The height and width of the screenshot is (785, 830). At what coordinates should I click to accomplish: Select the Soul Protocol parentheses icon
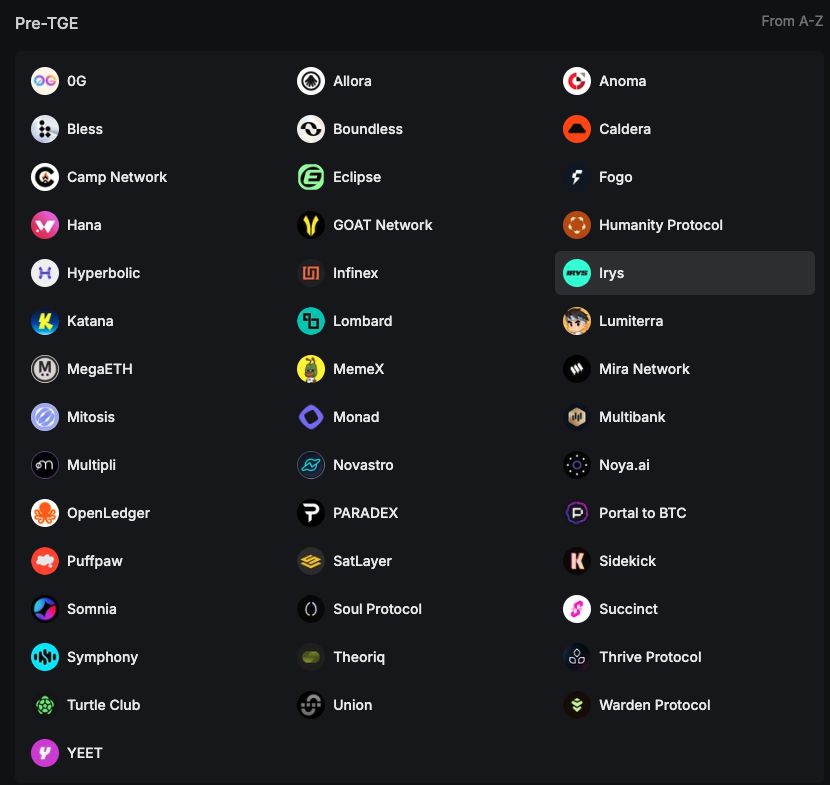311,609
